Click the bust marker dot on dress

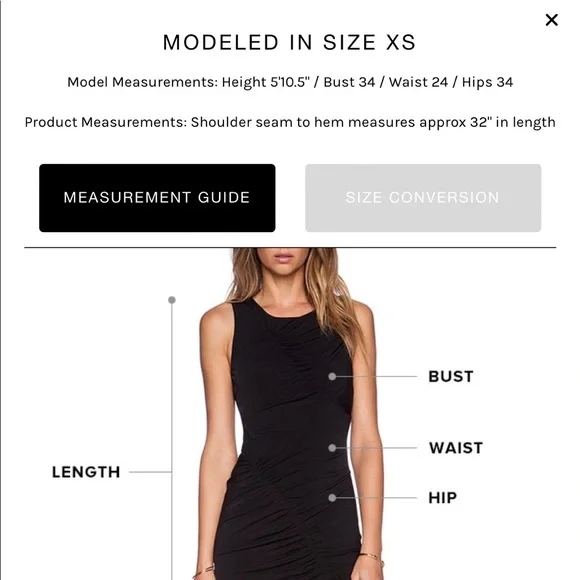tap(332, 377)
